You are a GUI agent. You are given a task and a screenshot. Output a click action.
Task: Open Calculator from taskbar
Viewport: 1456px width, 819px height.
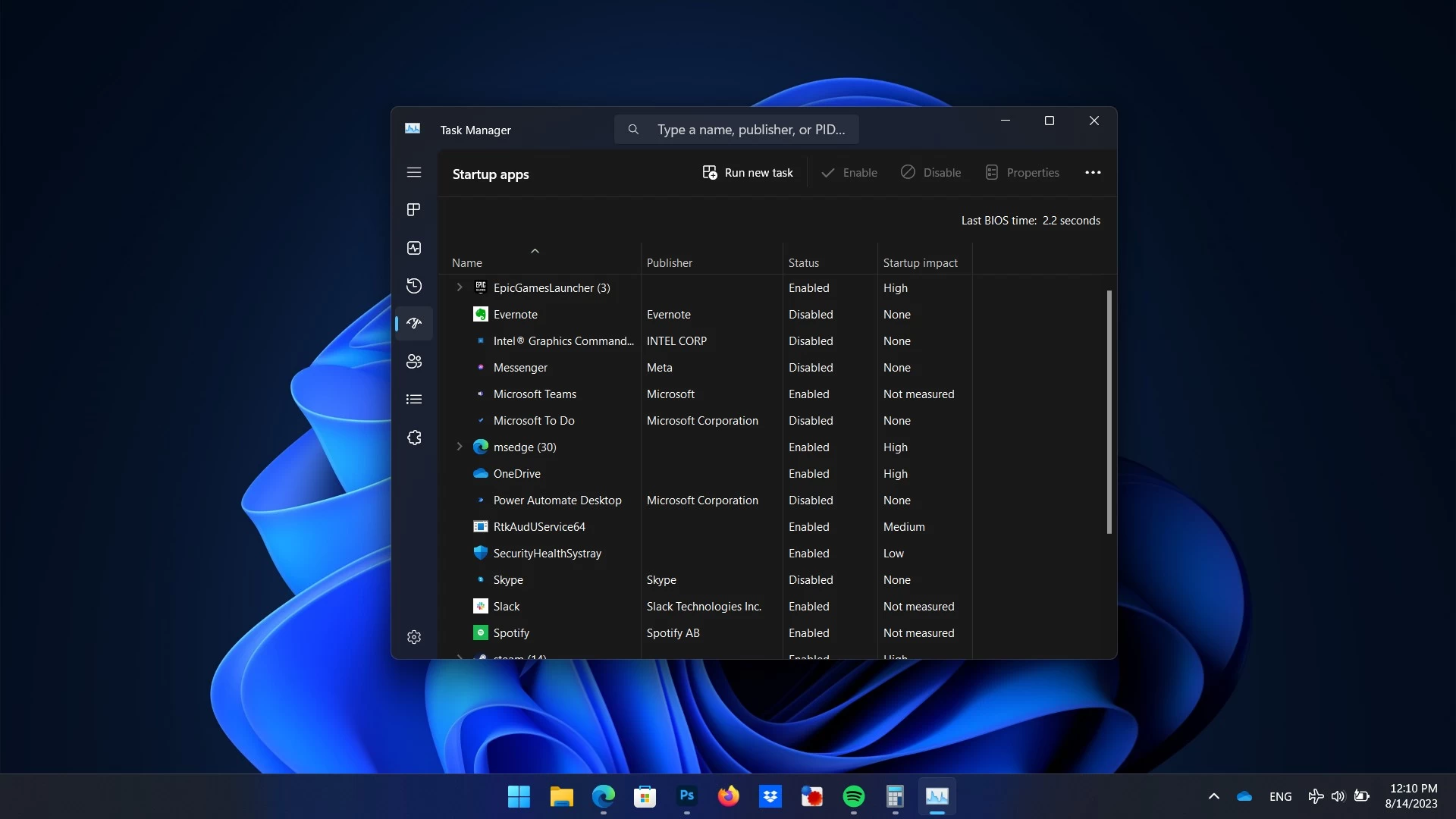895,796
